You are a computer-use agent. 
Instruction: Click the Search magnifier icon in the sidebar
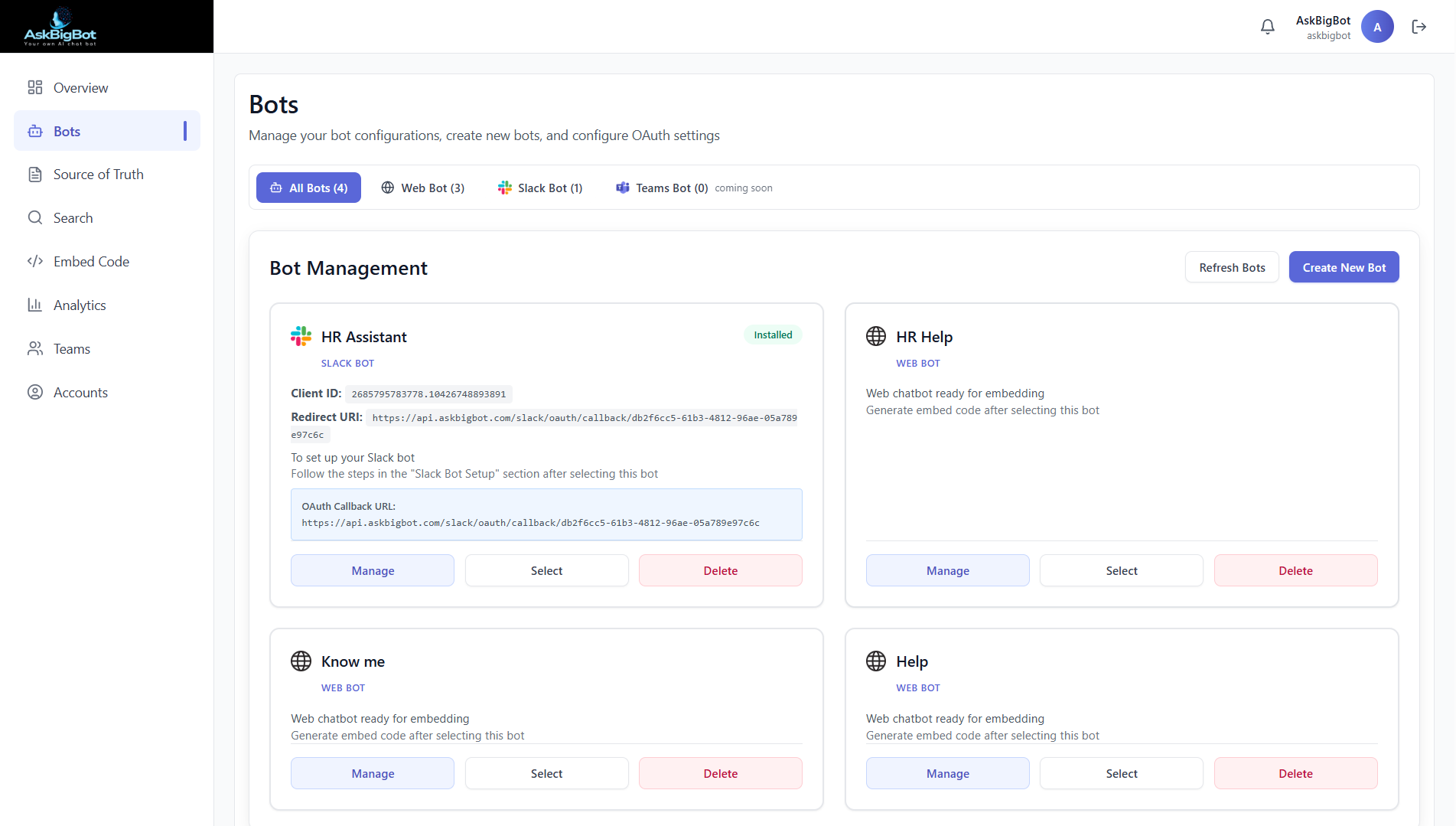(35, 217)
